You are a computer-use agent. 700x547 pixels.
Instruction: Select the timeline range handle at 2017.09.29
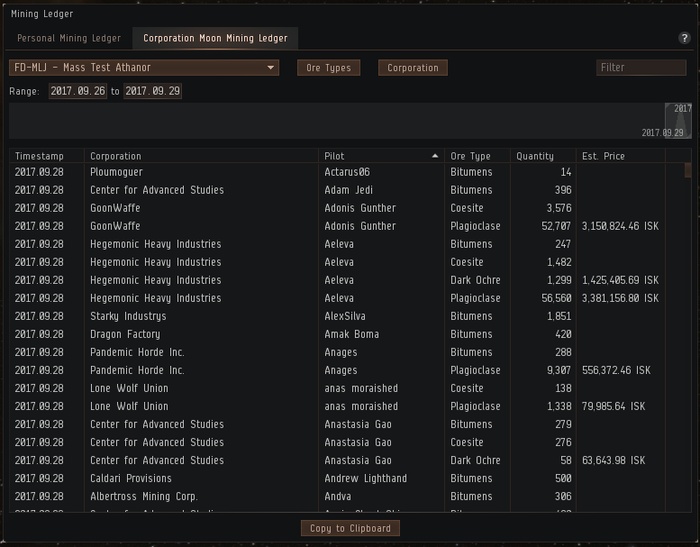[x=678, y=121]
